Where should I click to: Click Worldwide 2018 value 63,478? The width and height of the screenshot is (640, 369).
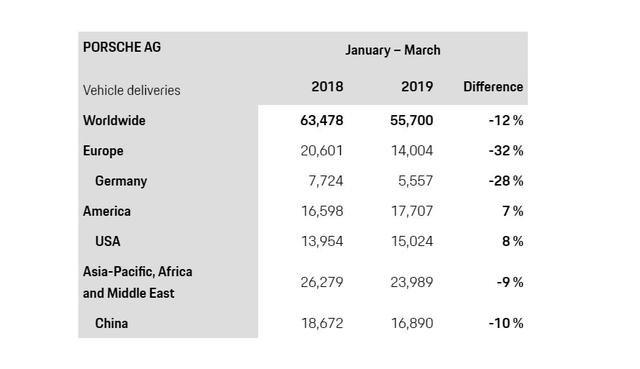point(322,120)
